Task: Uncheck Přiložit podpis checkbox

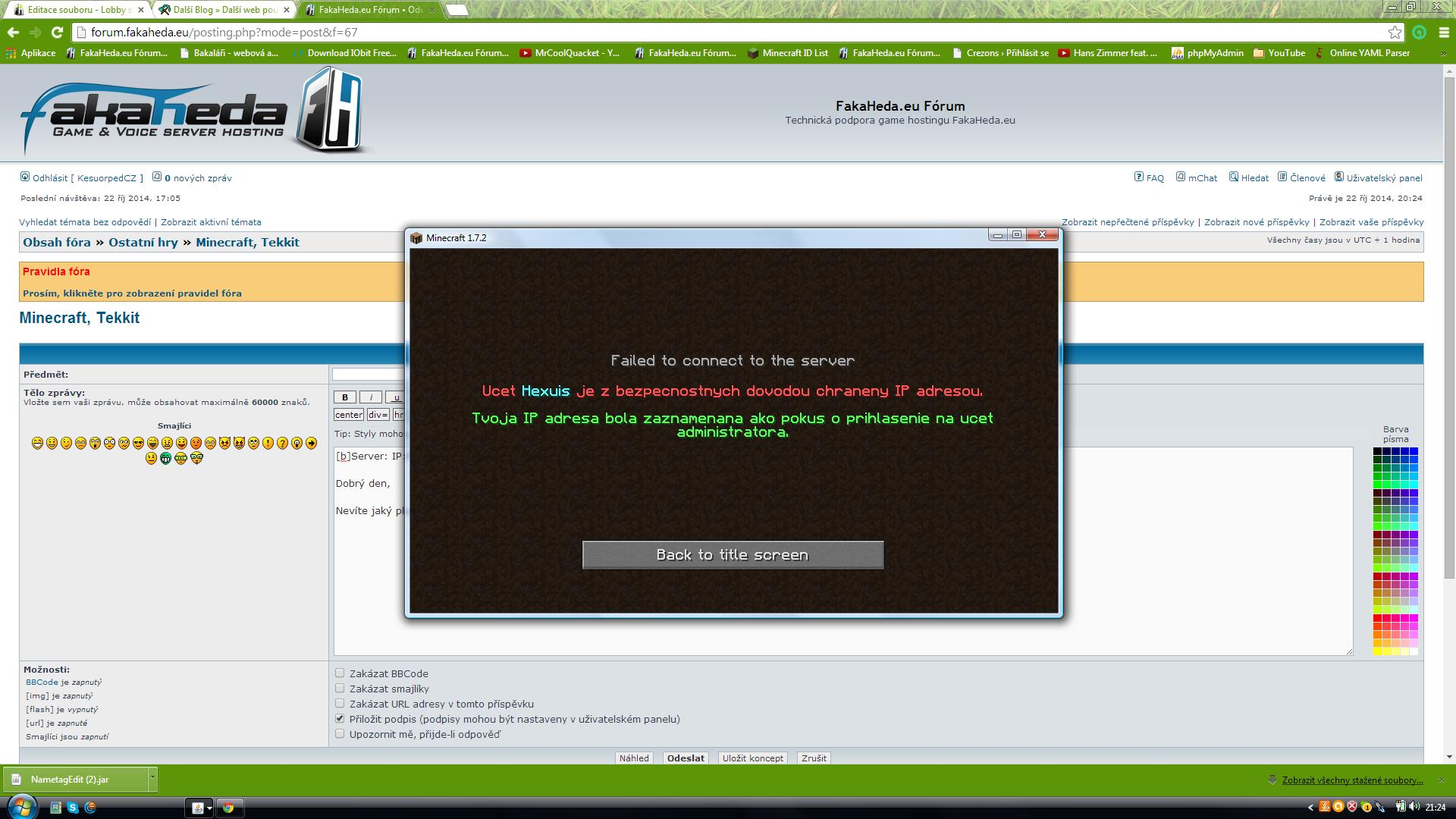Action: click(340, 718)
